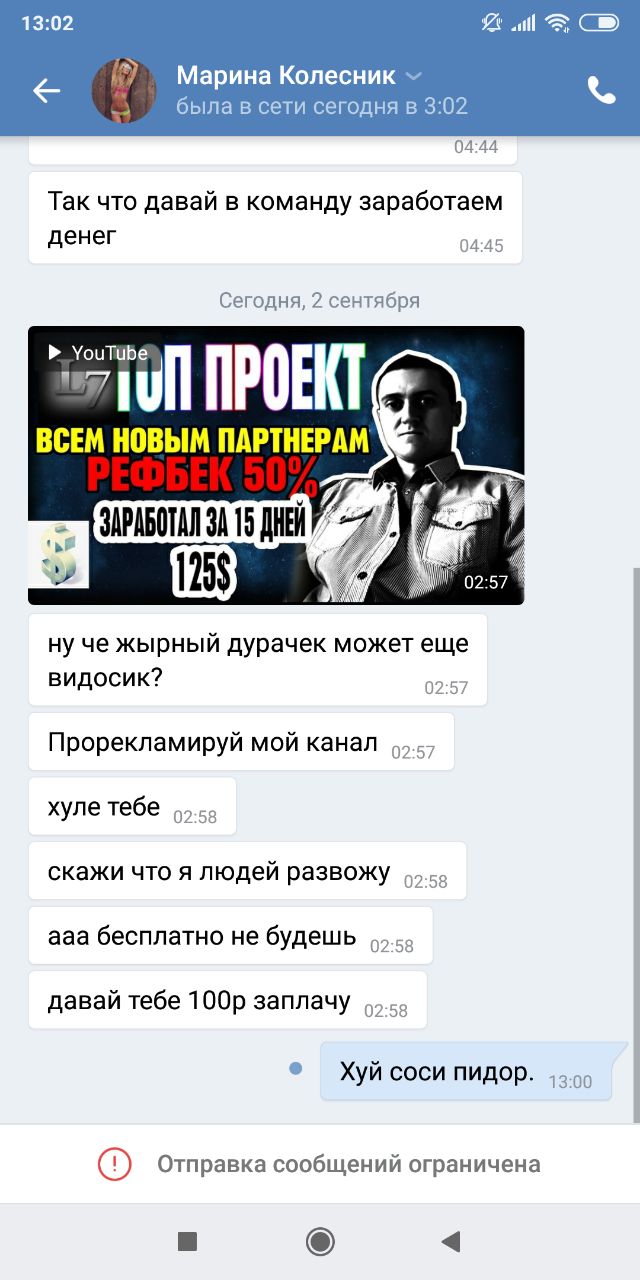Viewport: 640px width, 1280px height.
Task: Tap the red exclamation warning icon
Action: pos(114,1164)
